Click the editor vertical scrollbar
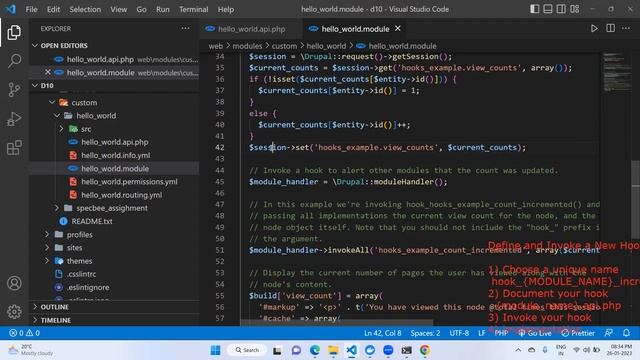The height and width of the screenshot is (360, 640). (x=636, y=200)
